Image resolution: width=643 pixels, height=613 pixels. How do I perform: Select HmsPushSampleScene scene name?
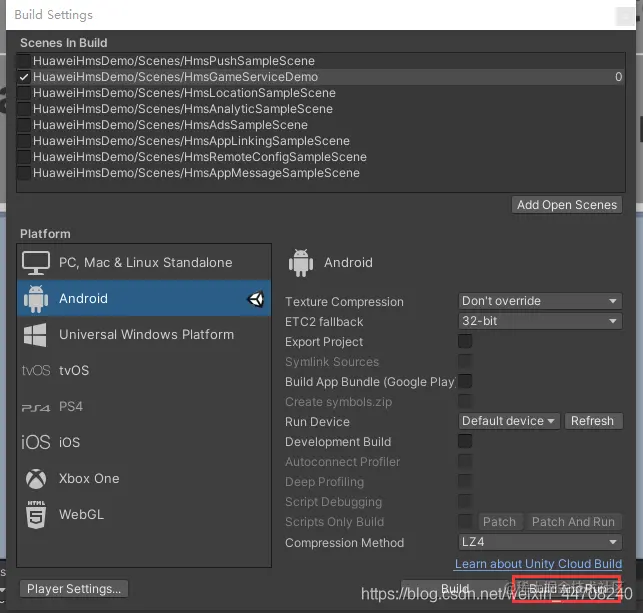(x=174, y=61)
